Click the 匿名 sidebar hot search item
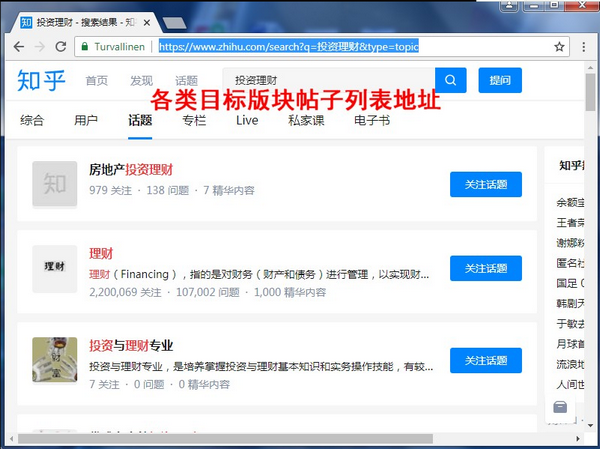600x449 pixels. point(570,263)
